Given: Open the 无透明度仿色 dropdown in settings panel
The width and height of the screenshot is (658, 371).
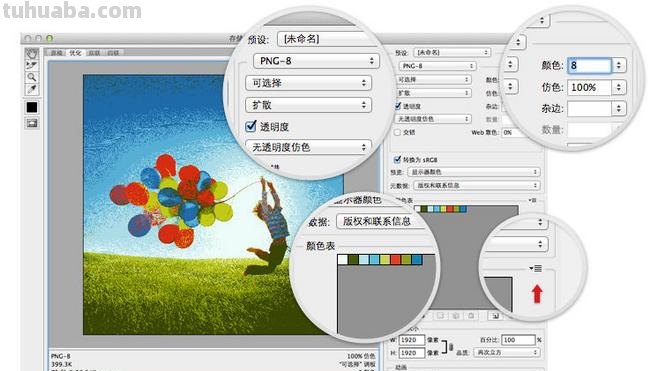Looking at the screenshot, I should coord(433,119).
